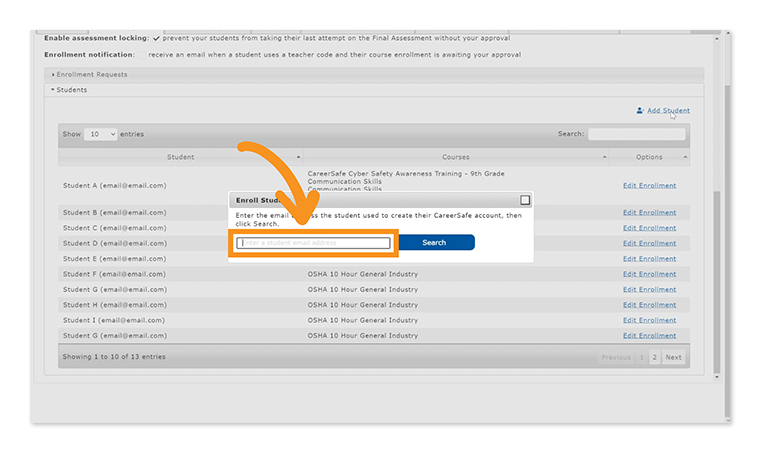Close the Enroll Student dialog
This screenshot has height=453, width=760.
pyautogui.click(x=525, y=200)
